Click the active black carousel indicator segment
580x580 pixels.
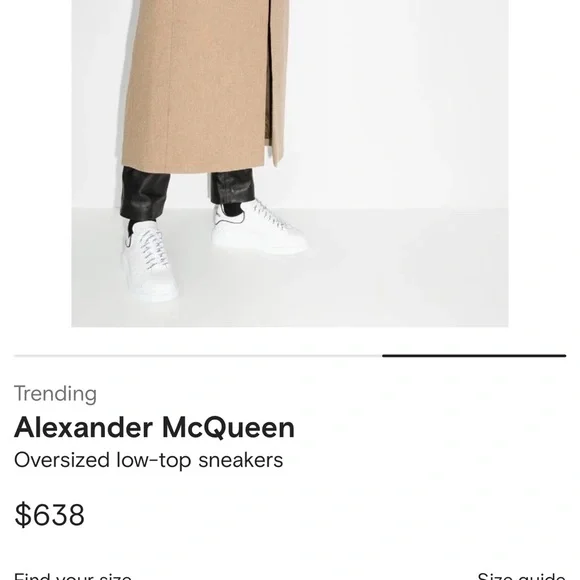(474, 355)
